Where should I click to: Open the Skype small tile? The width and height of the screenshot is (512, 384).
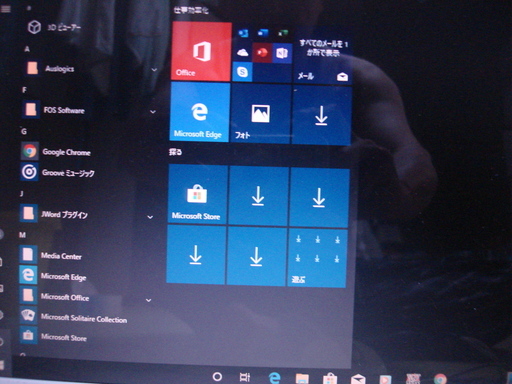(x=242, y=72)
